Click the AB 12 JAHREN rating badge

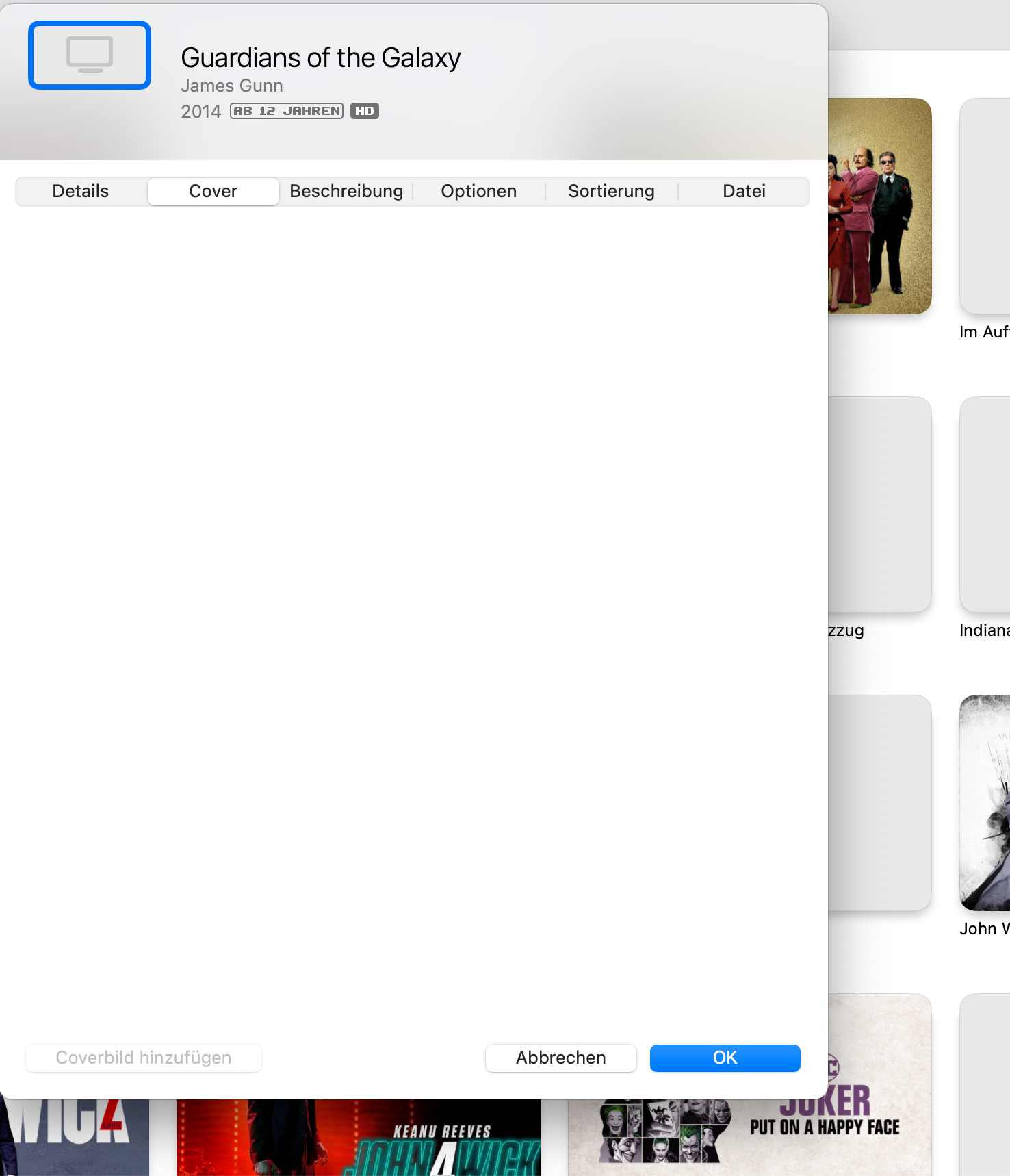(287, 111)
